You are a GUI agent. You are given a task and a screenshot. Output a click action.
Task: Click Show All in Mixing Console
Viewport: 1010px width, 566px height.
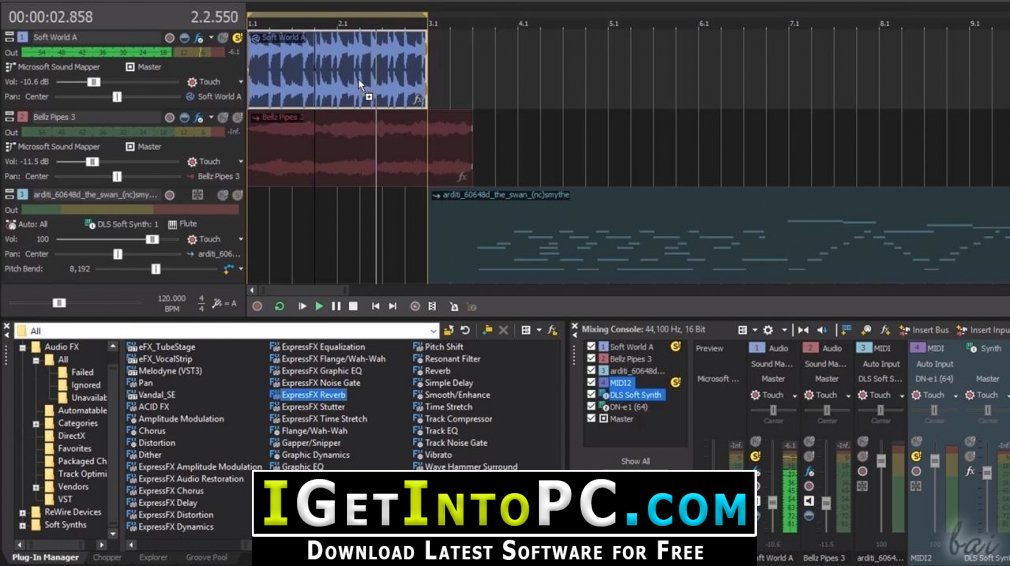coord(635,462)
